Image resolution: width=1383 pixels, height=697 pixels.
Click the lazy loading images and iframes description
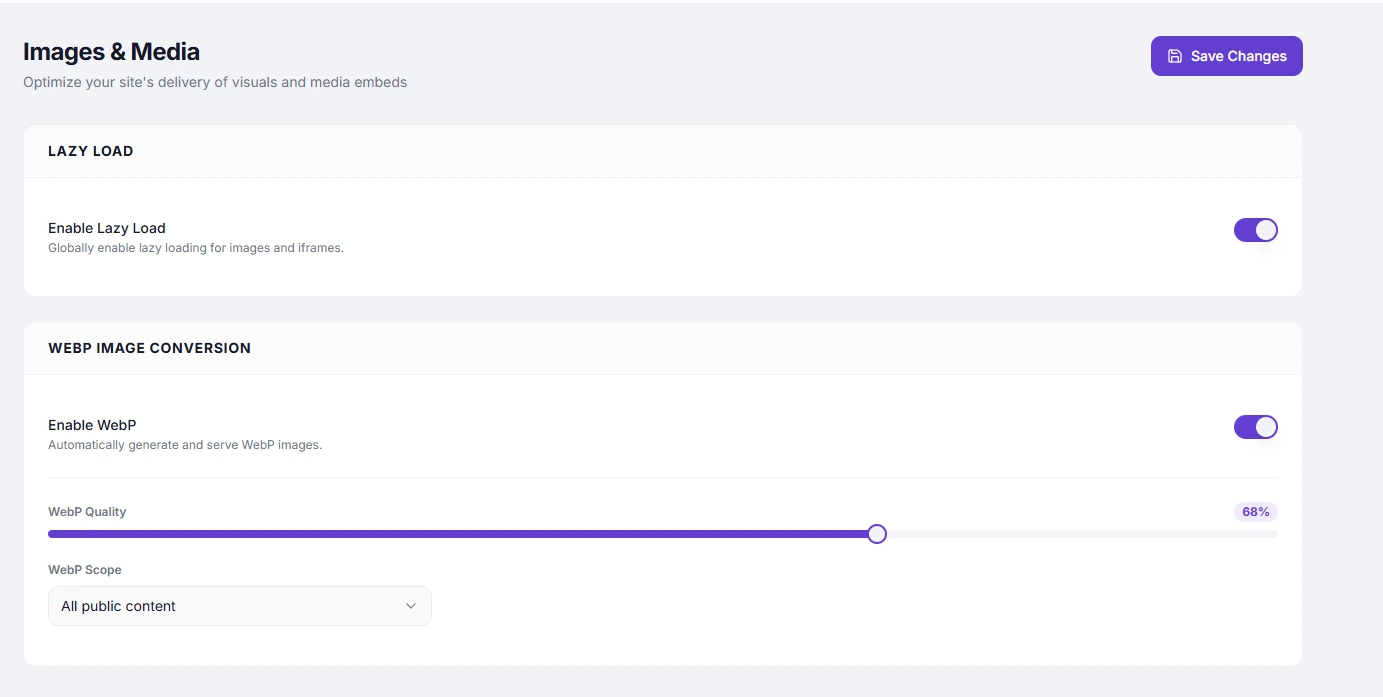click(196, 248)
